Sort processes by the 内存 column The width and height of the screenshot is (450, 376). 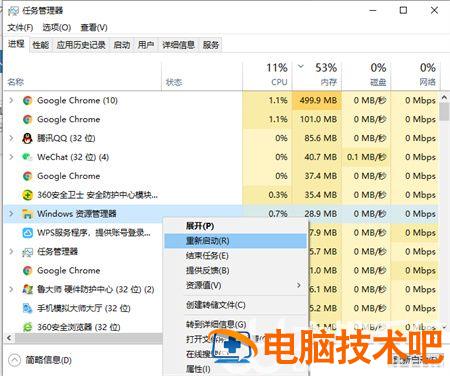(x=317, y=76)
